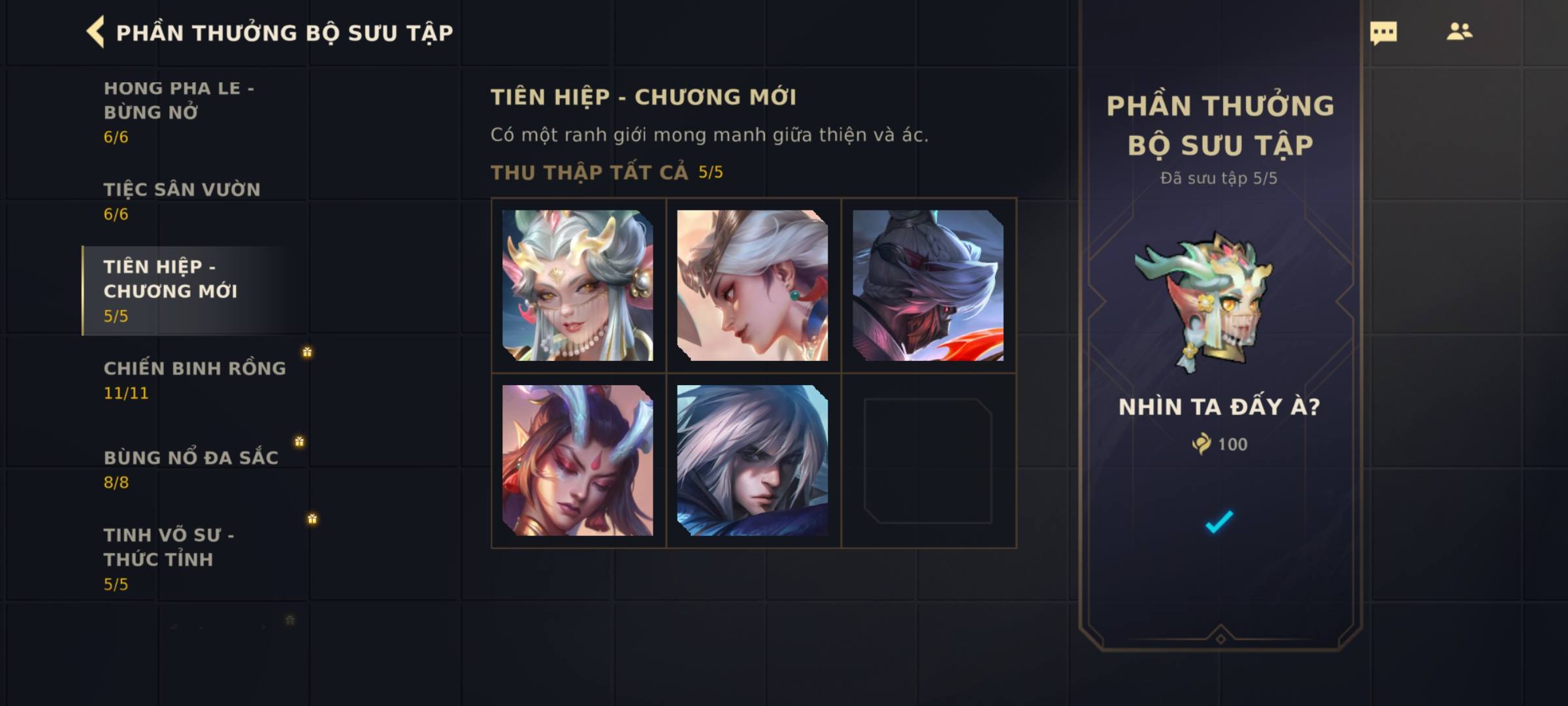Select the veiled golden-horned woman skin thumbnail
This screenshot has height=706, width=1568.
coord(578,285)
